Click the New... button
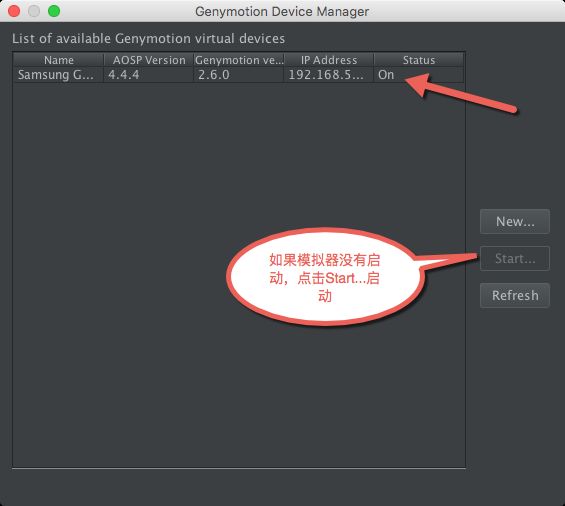 [x=515, y=221]
